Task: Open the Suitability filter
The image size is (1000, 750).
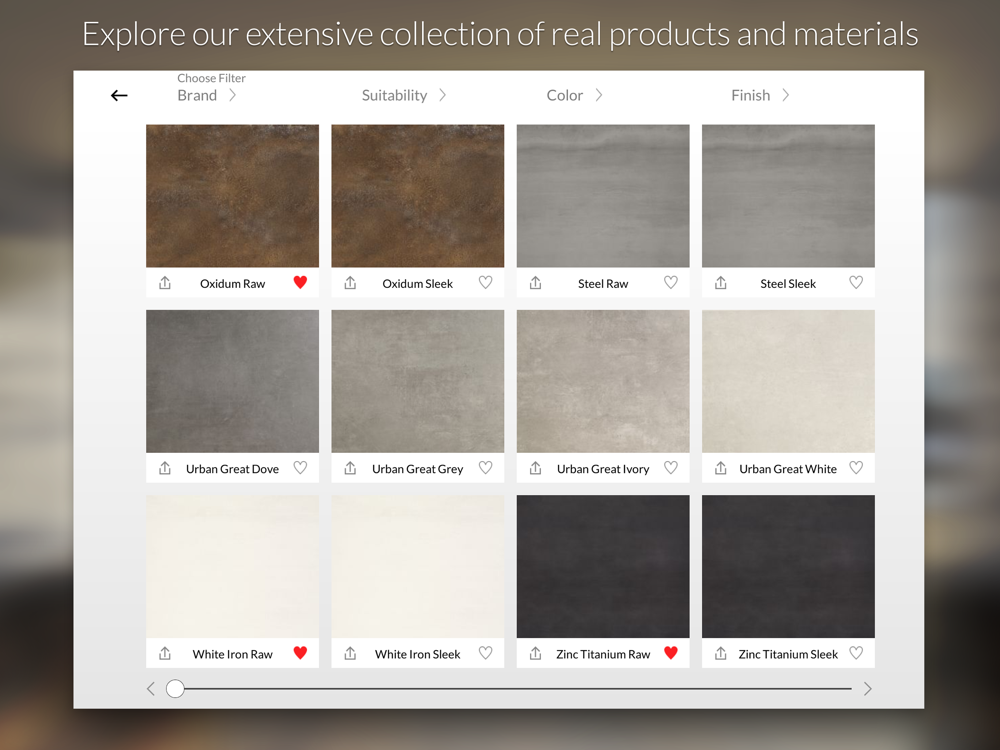Action: (x=404, y=95)
